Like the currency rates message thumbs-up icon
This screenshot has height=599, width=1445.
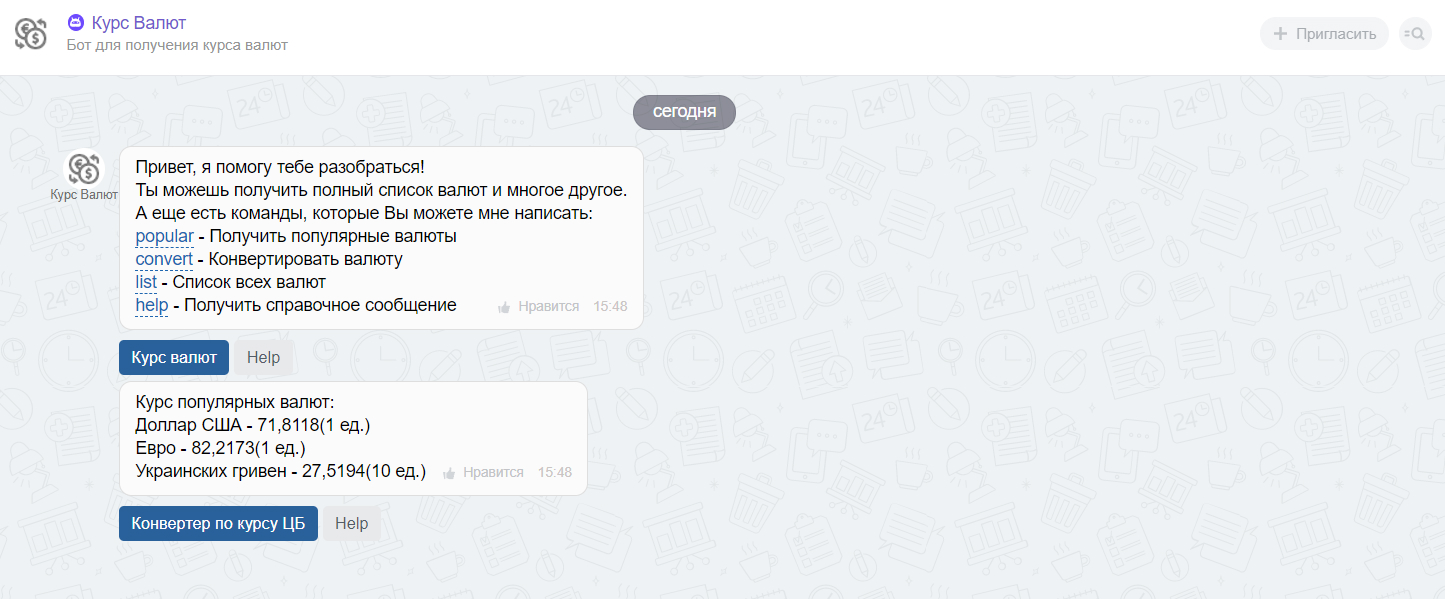[449, 473]
